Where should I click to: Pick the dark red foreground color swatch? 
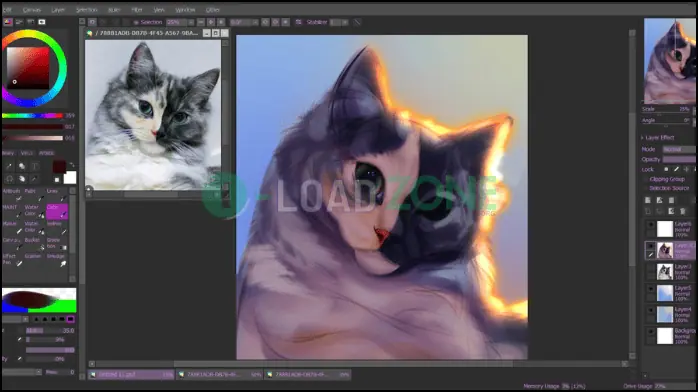tap(59, 166)
